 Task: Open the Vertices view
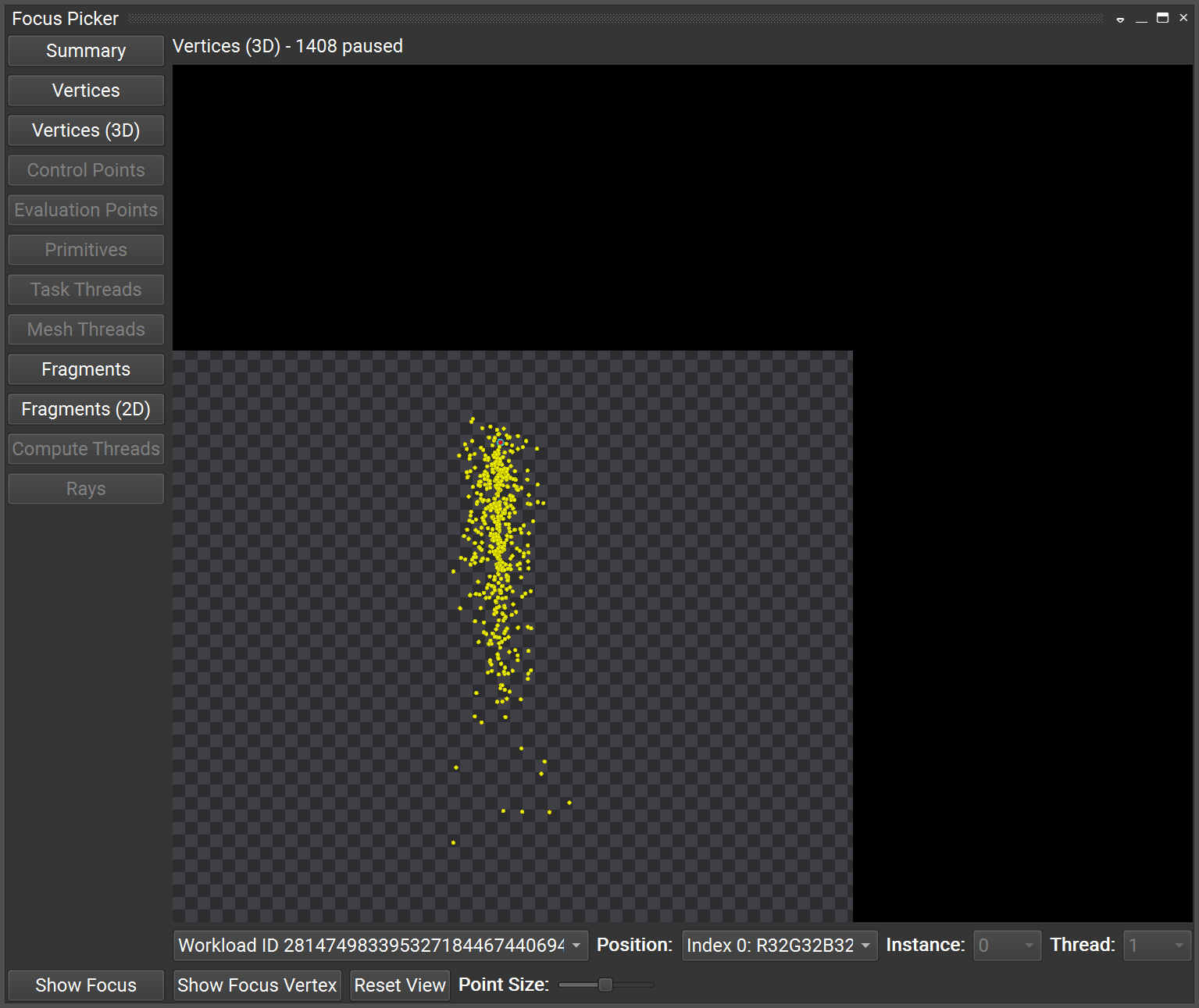(x=85, y=90)
